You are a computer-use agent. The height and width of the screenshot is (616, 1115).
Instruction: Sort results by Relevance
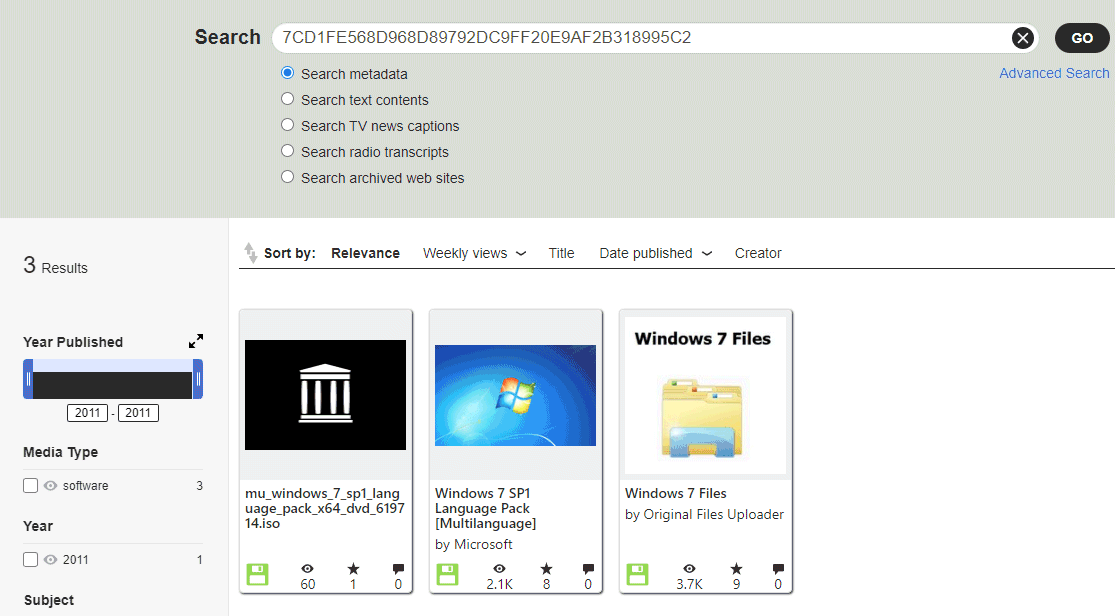pos(366,253)
